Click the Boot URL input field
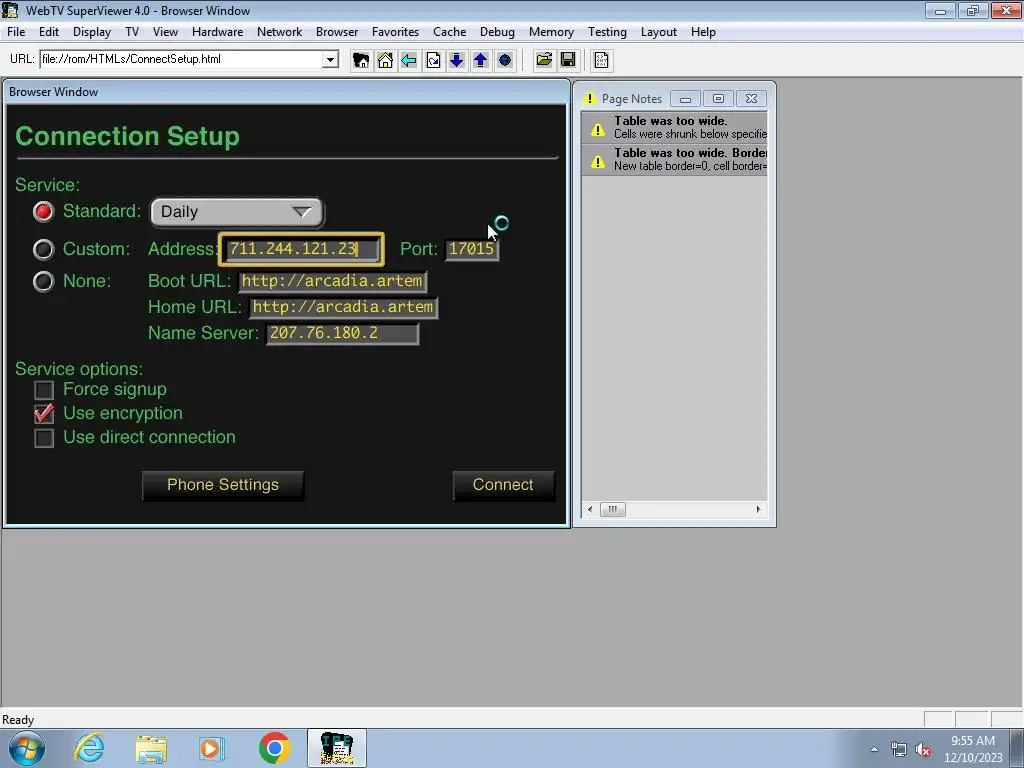Image resolution: width=1024 pixels, height=768 pixels. (x=332, y=281)
